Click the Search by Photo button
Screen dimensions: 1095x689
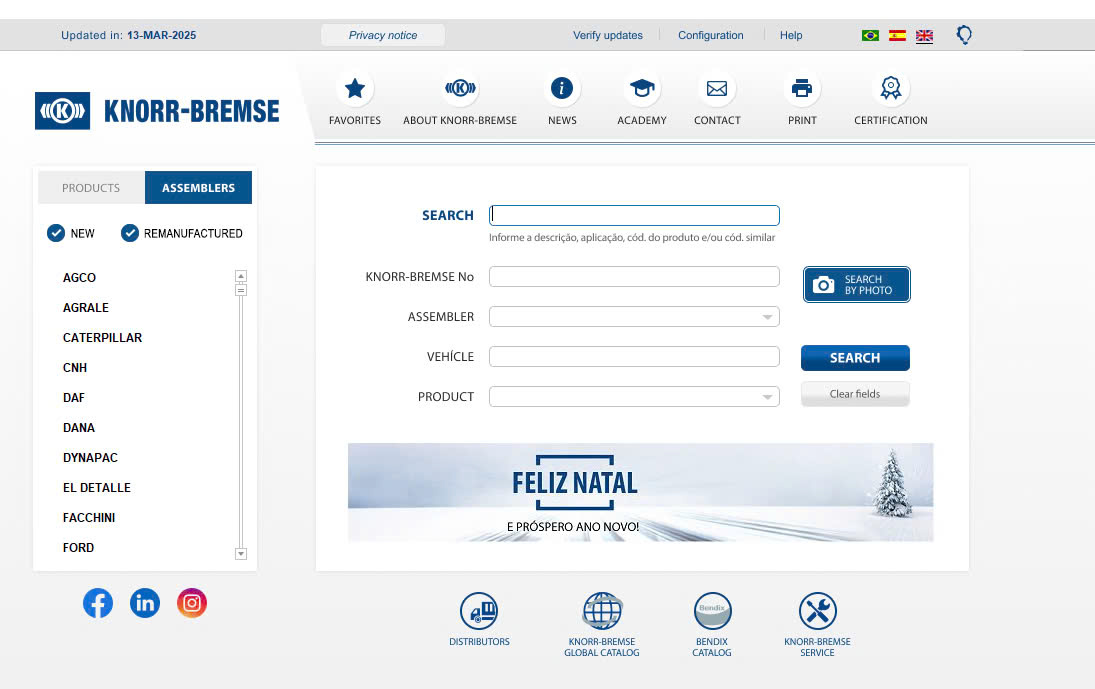(x=857, y=285)
